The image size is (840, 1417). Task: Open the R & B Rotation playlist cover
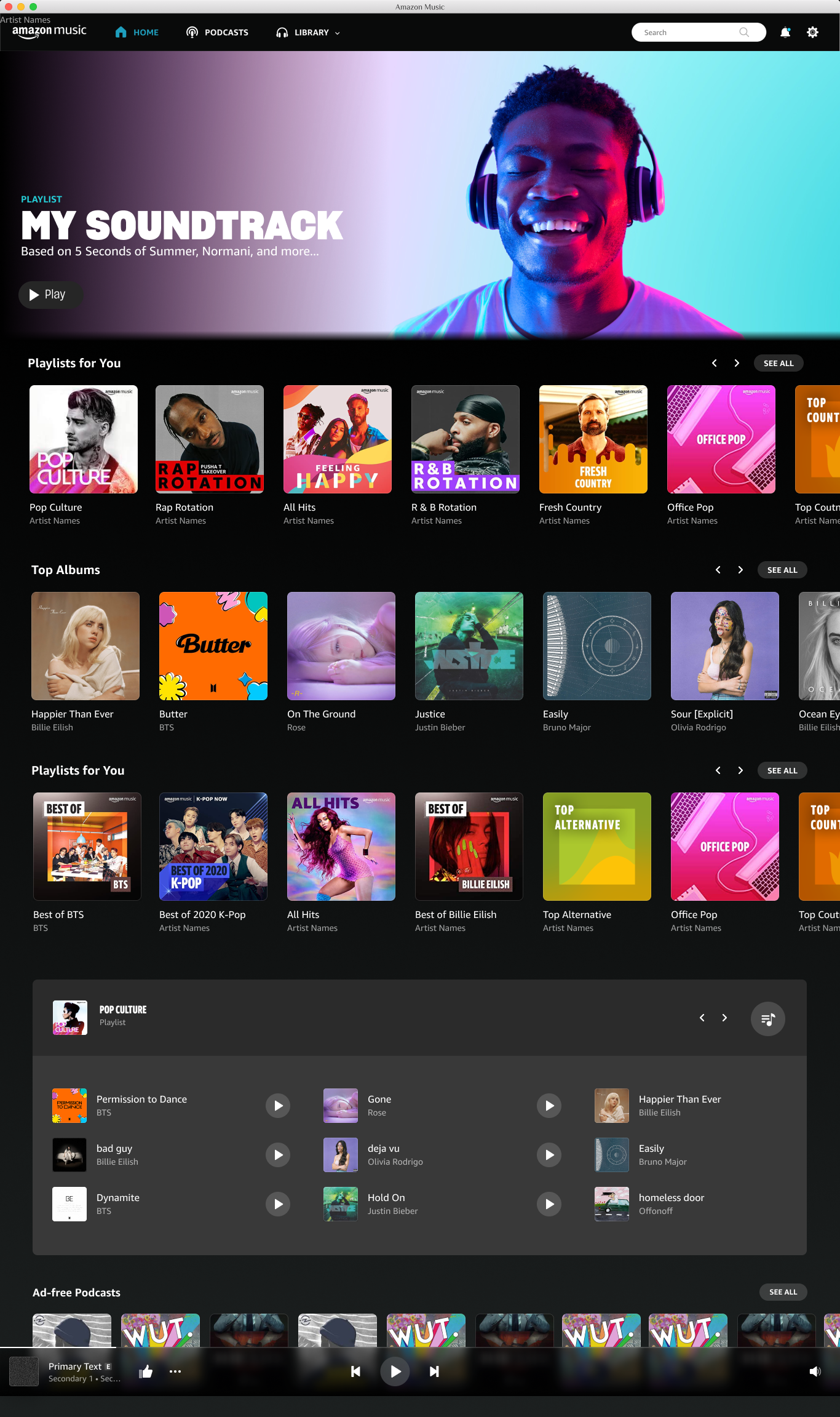[x=466, y=439]
